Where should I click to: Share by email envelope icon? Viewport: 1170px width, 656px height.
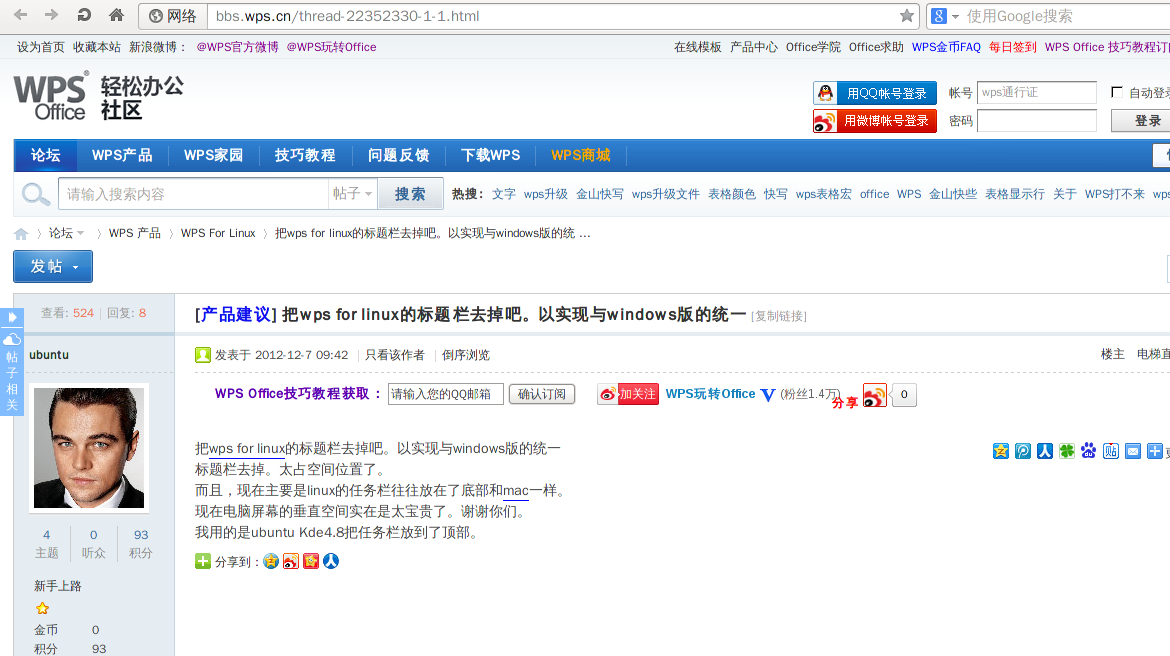point(1133,451)
